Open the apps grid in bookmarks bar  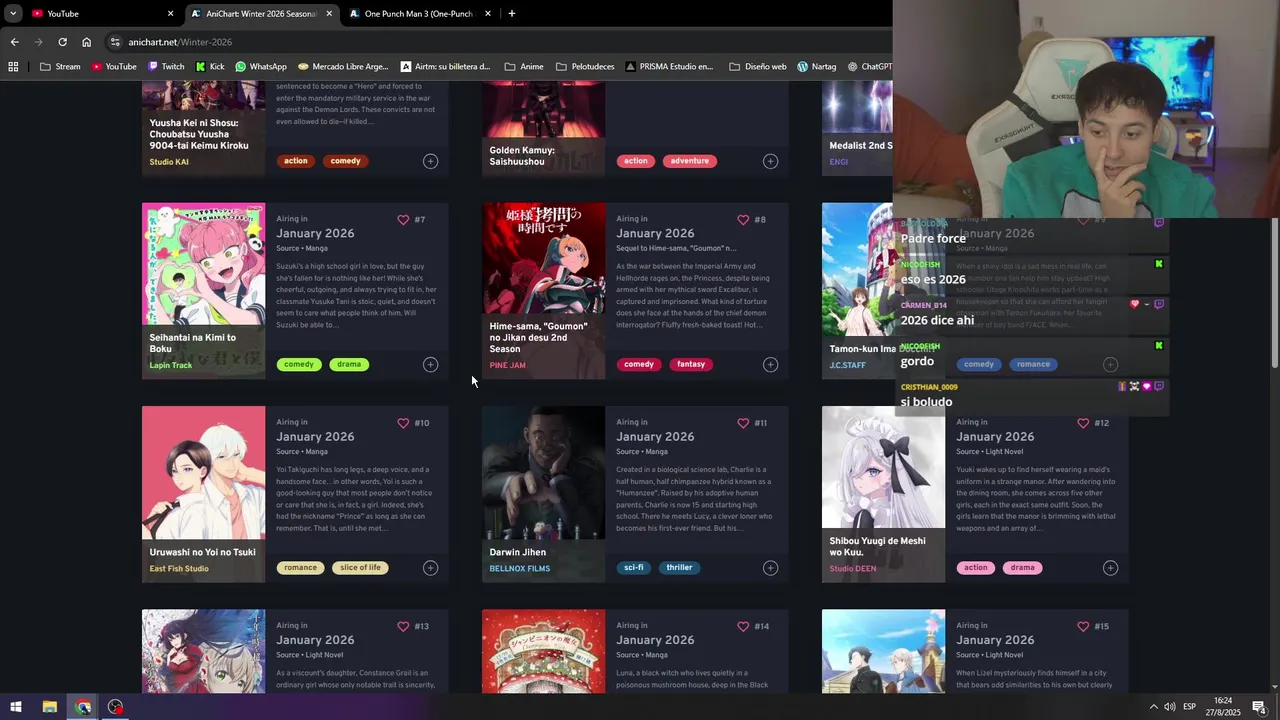point(13,67)
